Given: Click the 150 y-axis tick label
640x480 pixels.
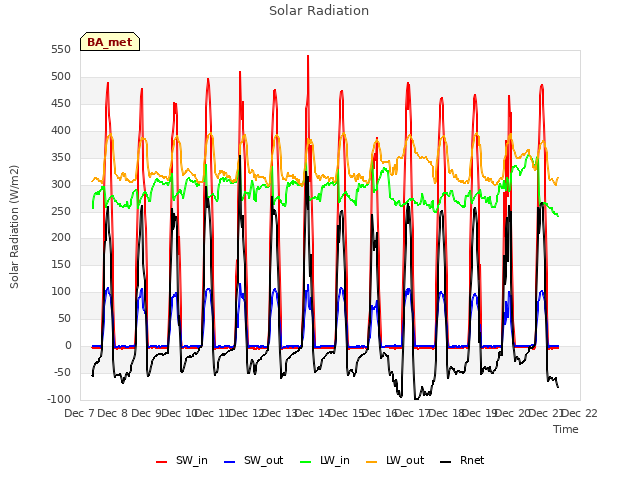Looking at the screenshot, I should coord(61,265).
